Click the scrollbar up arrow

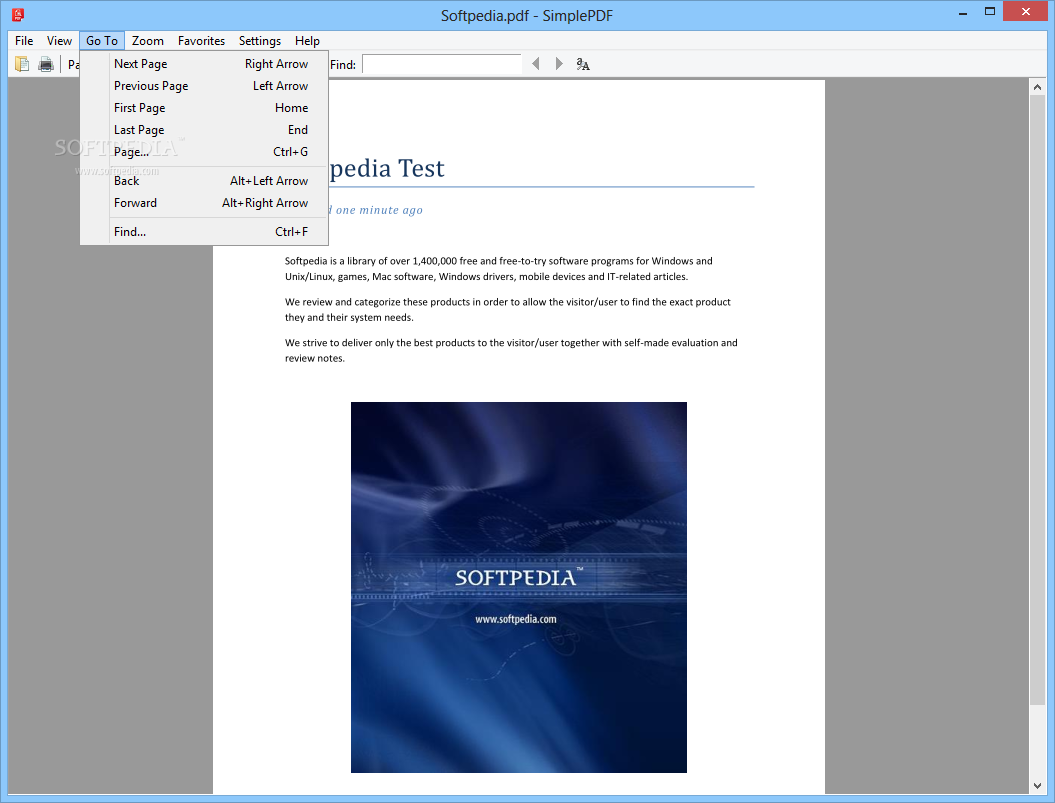coord(1037,87)
